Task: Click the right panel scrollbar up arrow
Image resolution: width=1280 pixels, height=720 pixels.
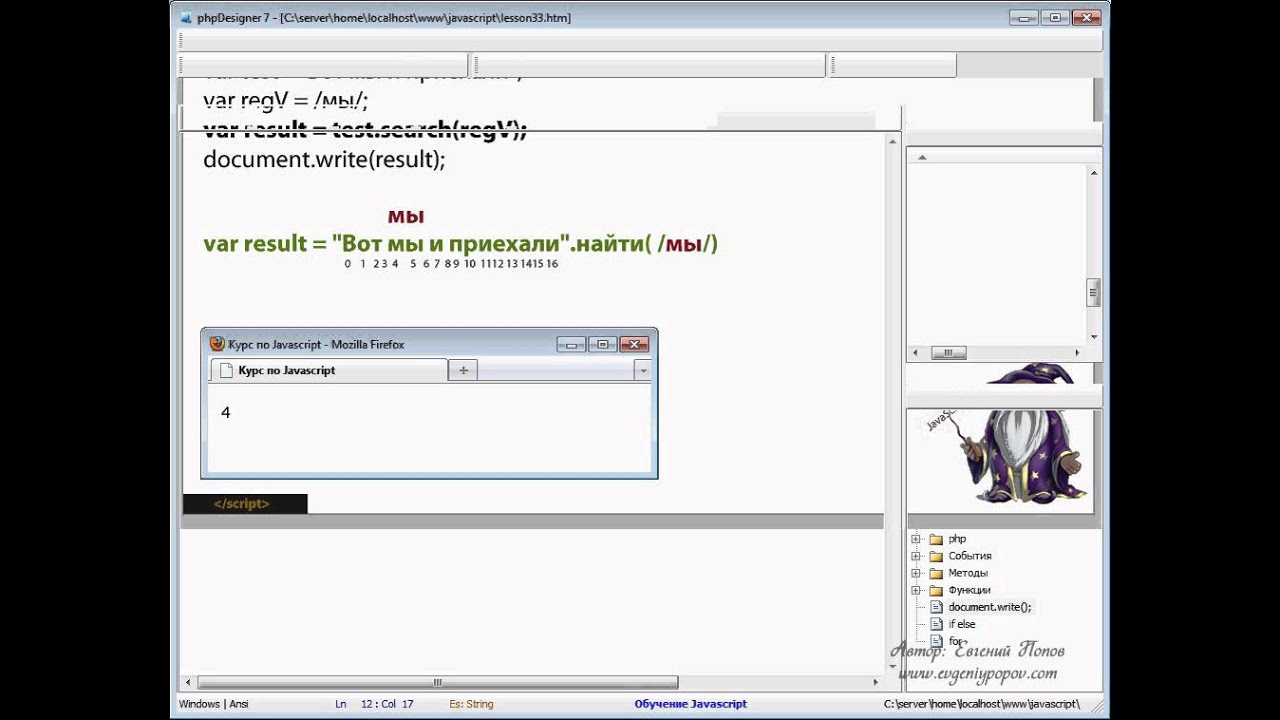Action: [1094, 173]
